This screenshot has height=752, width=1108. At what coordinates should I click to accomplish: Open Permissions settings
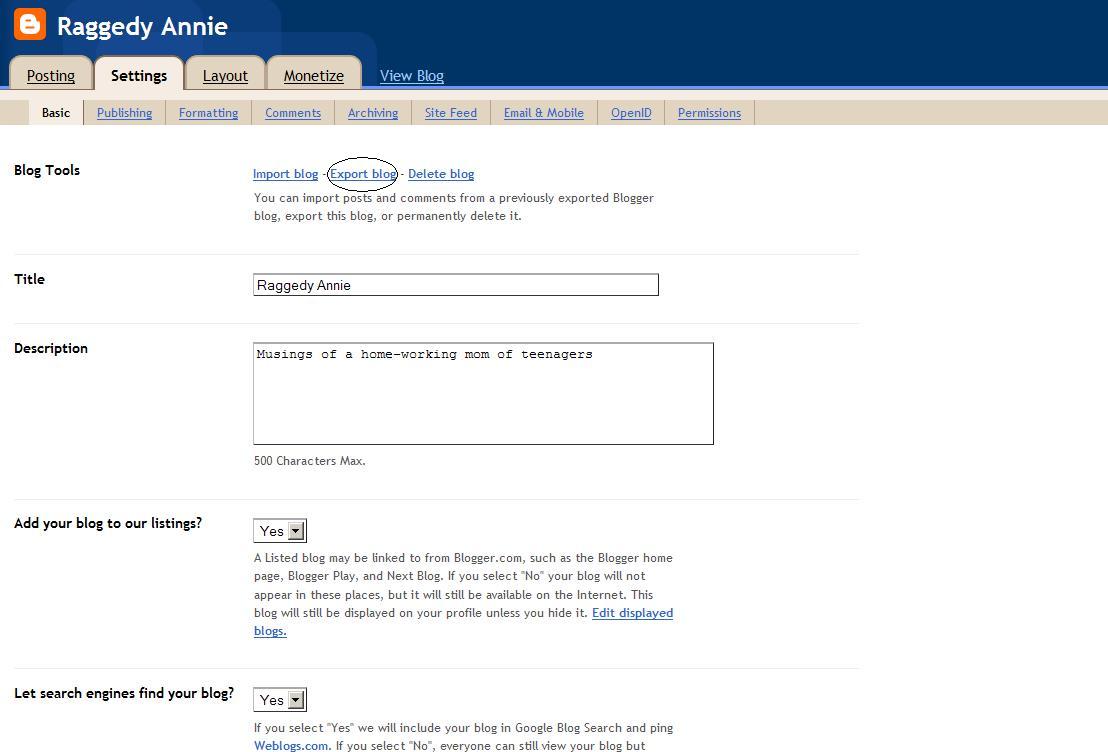coord(709,113)
